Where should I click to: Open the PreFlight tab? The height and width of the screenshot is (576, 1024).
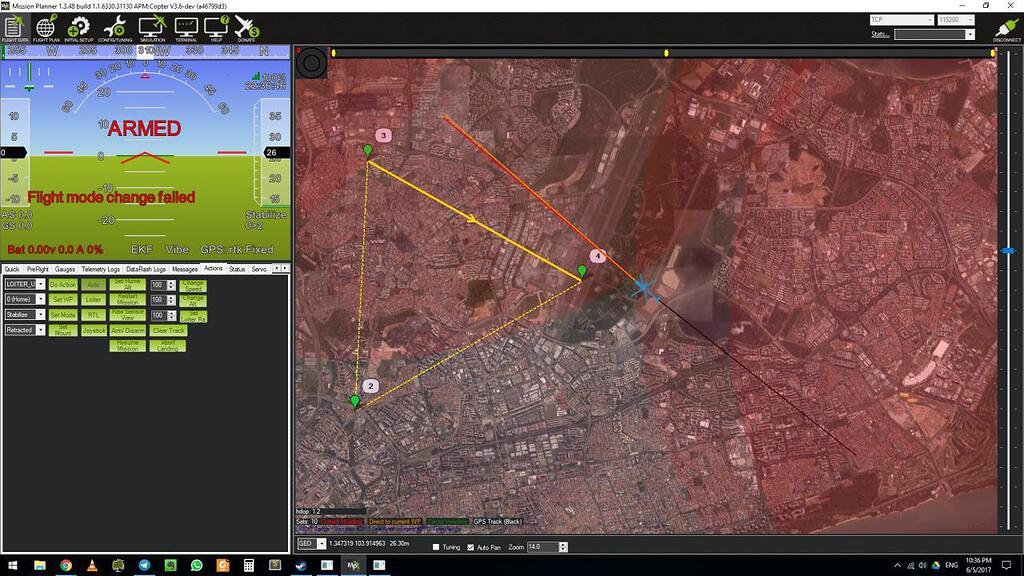click(x=37, y=269)
